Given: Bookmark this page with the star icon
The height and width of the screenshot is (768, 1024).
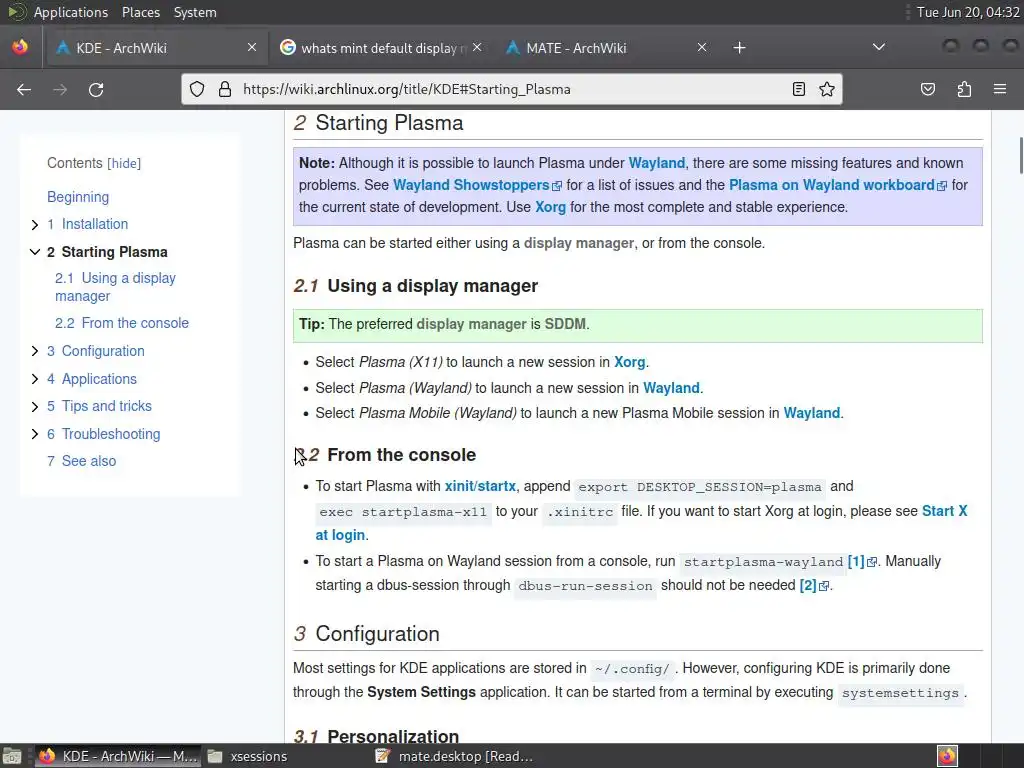Looking at the screenshot, I should 827,89.
